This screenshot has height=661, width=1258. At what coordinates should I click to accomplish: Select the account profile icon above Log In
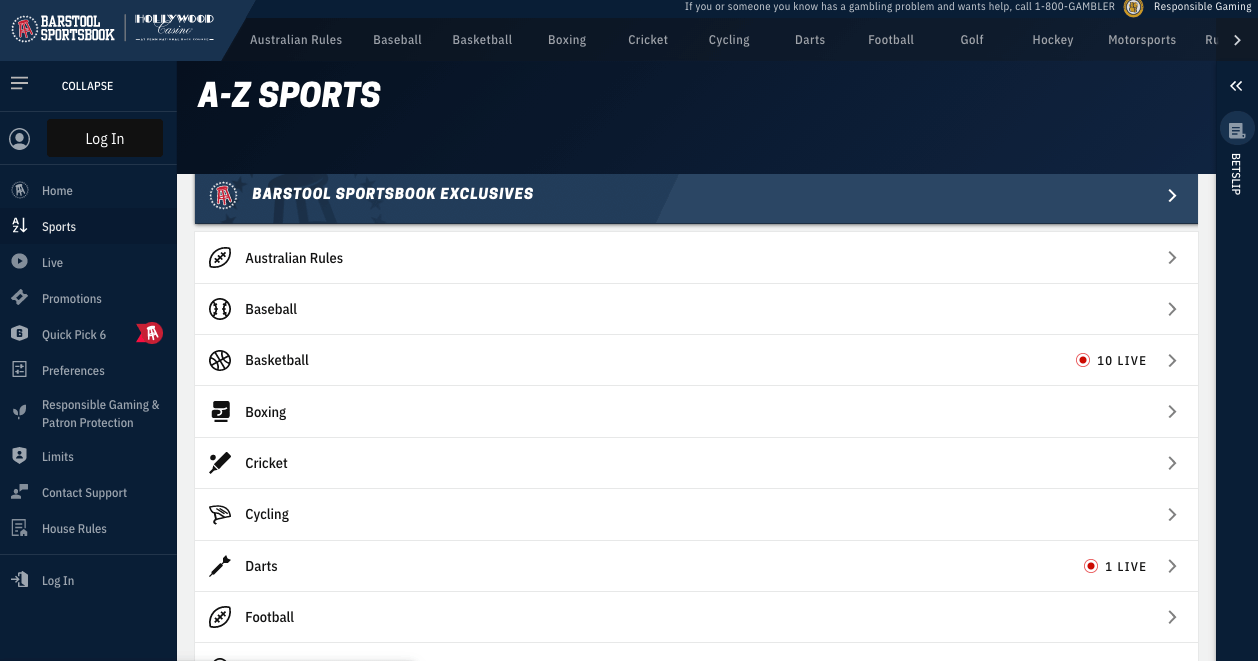coord(20,138)
